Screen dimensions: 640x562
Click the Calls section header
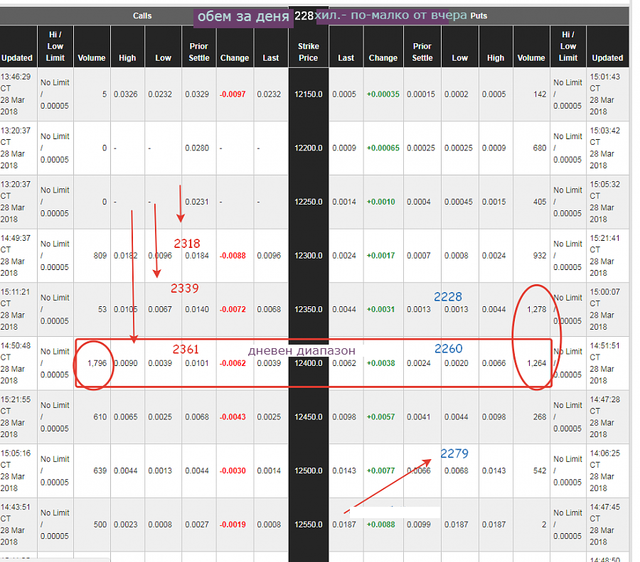142,16
